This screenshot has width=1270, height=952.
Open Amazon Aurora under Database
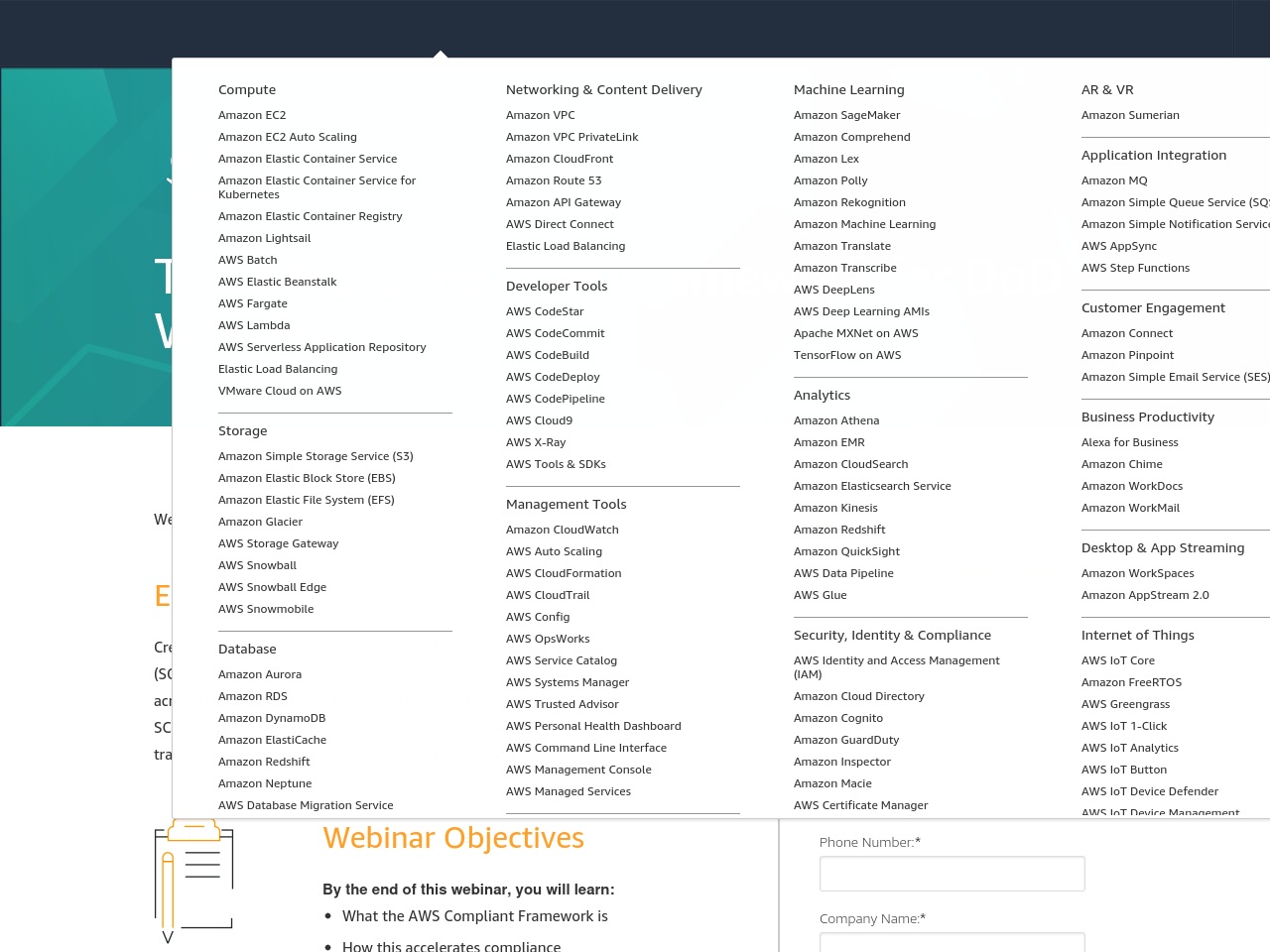pyautogui.click(x=260, y=674)
